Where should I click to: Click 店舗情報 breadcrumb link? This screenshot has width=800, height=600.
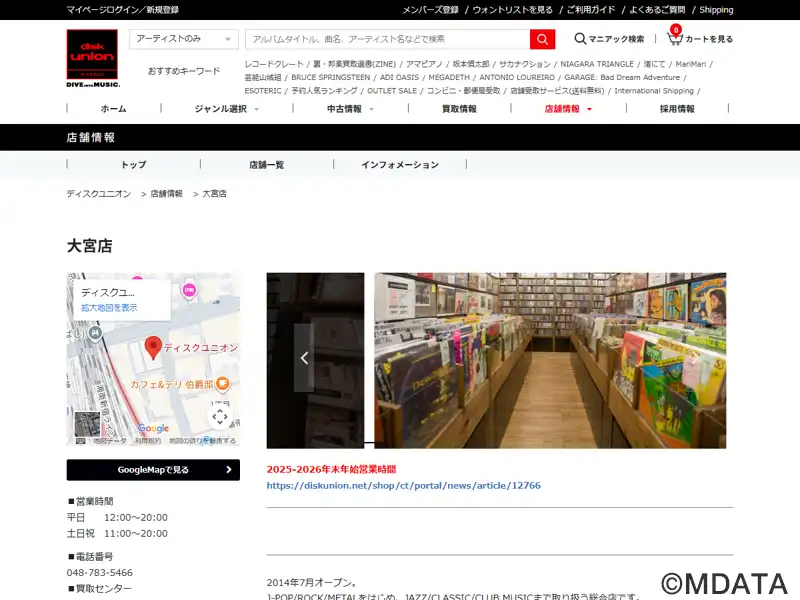pyautogui.click(x=166, y=193)
